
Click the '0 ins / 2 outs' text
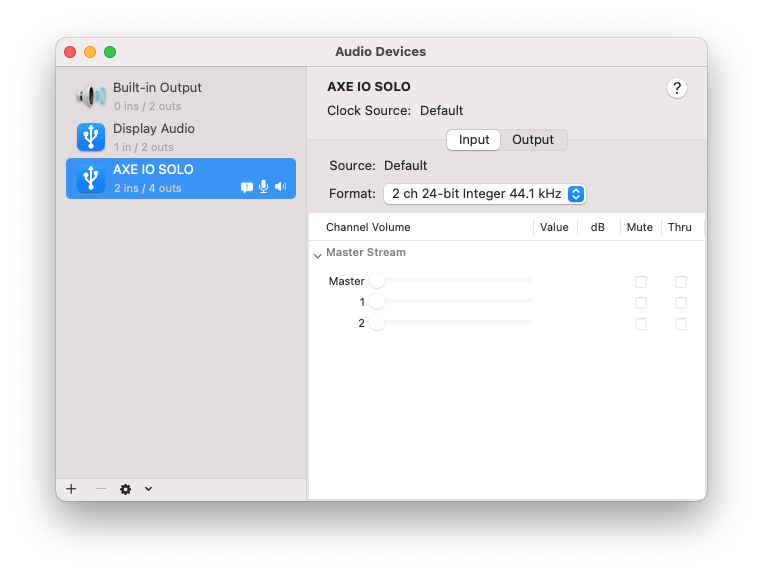pyautogui.click(x=147, y=106)
